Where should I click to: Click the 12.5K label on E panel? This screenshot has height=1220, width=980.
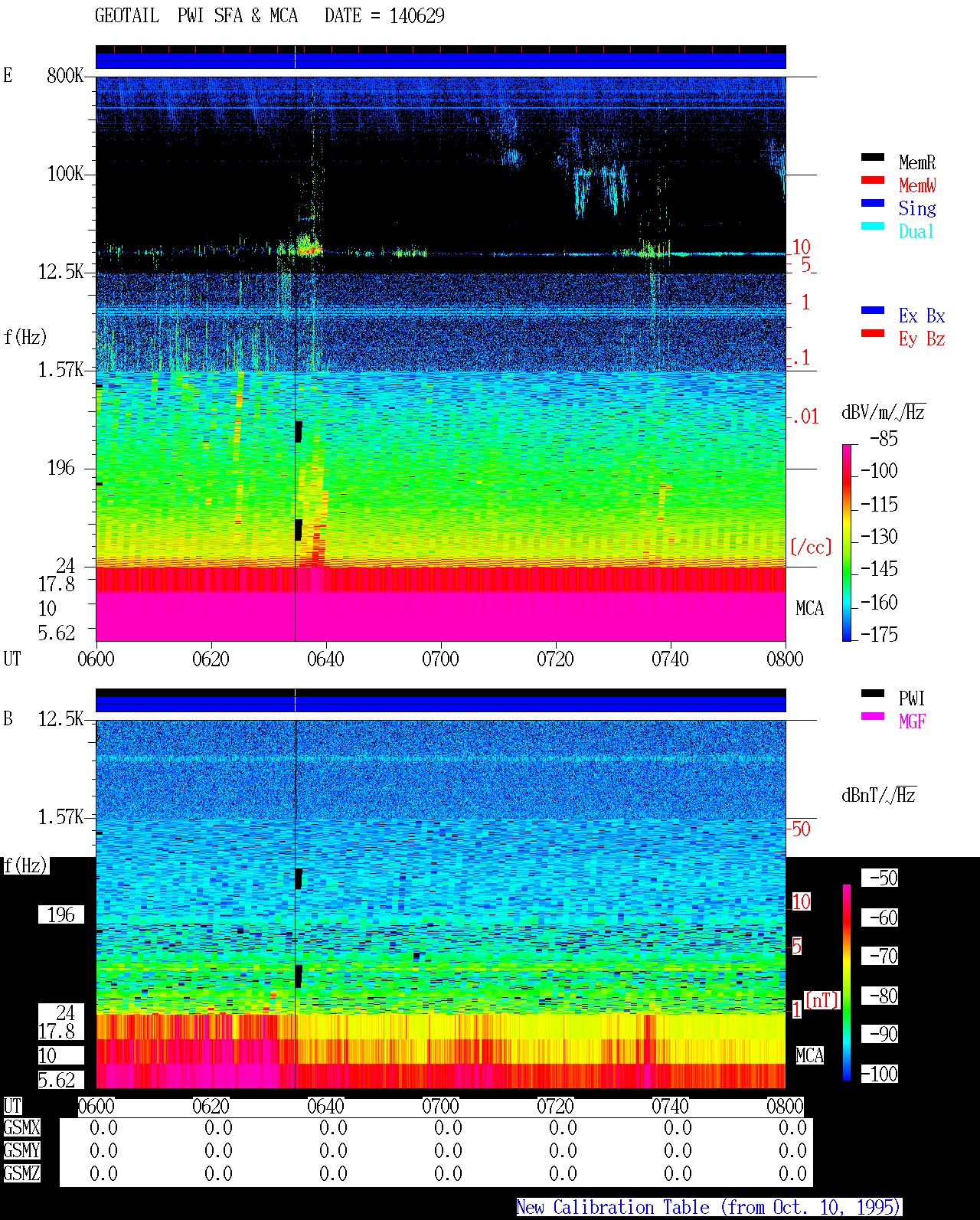[61, 271]
